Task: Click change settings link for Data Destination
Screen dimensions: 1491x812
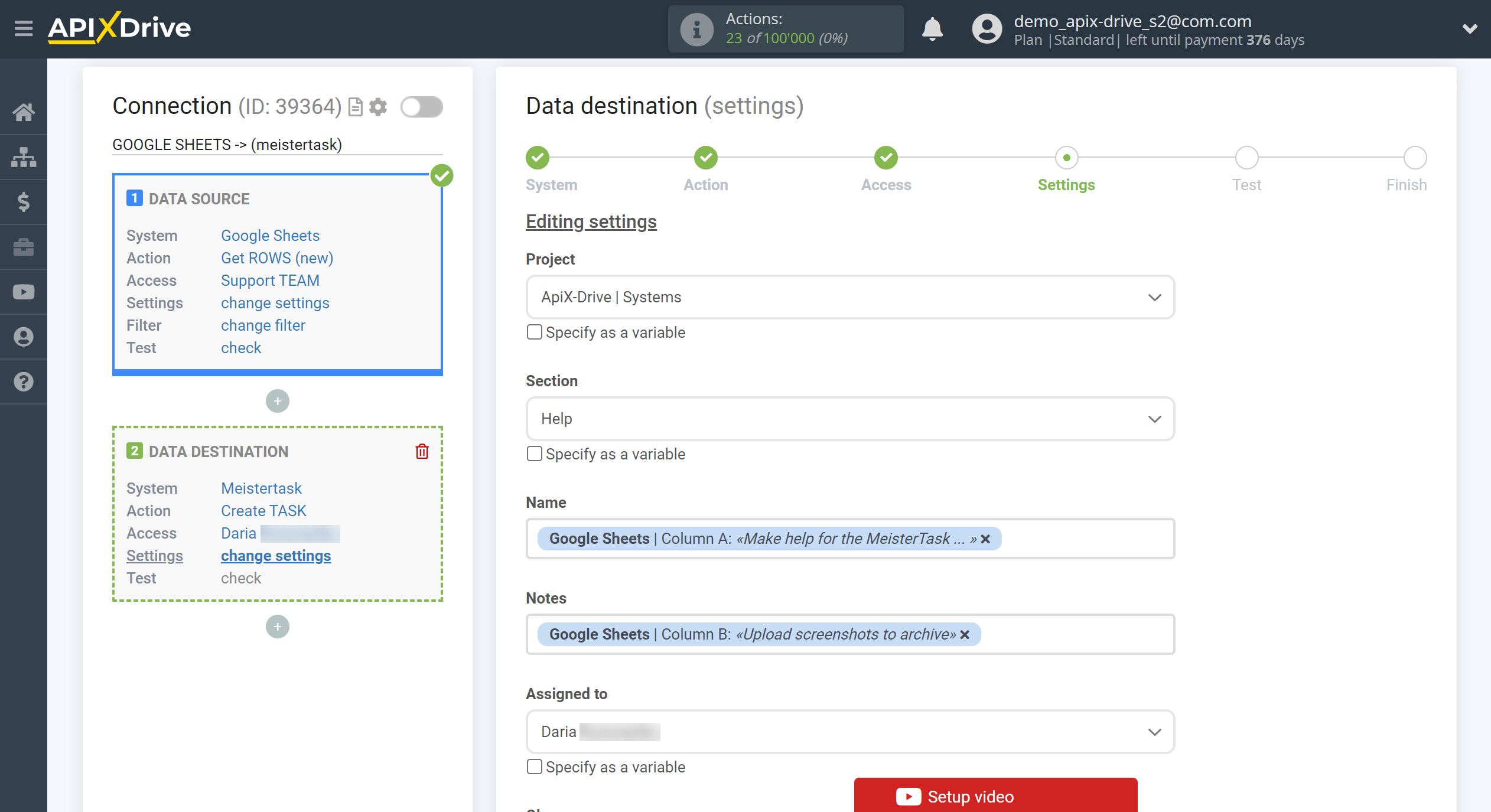Action: coord(276,555)
